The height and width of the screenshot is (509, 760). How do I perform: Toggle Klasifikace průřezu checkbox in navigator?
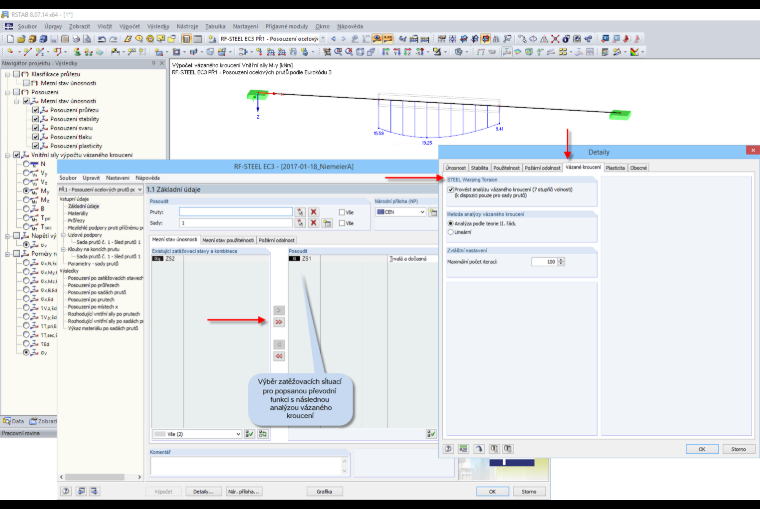tap(17, 74)
